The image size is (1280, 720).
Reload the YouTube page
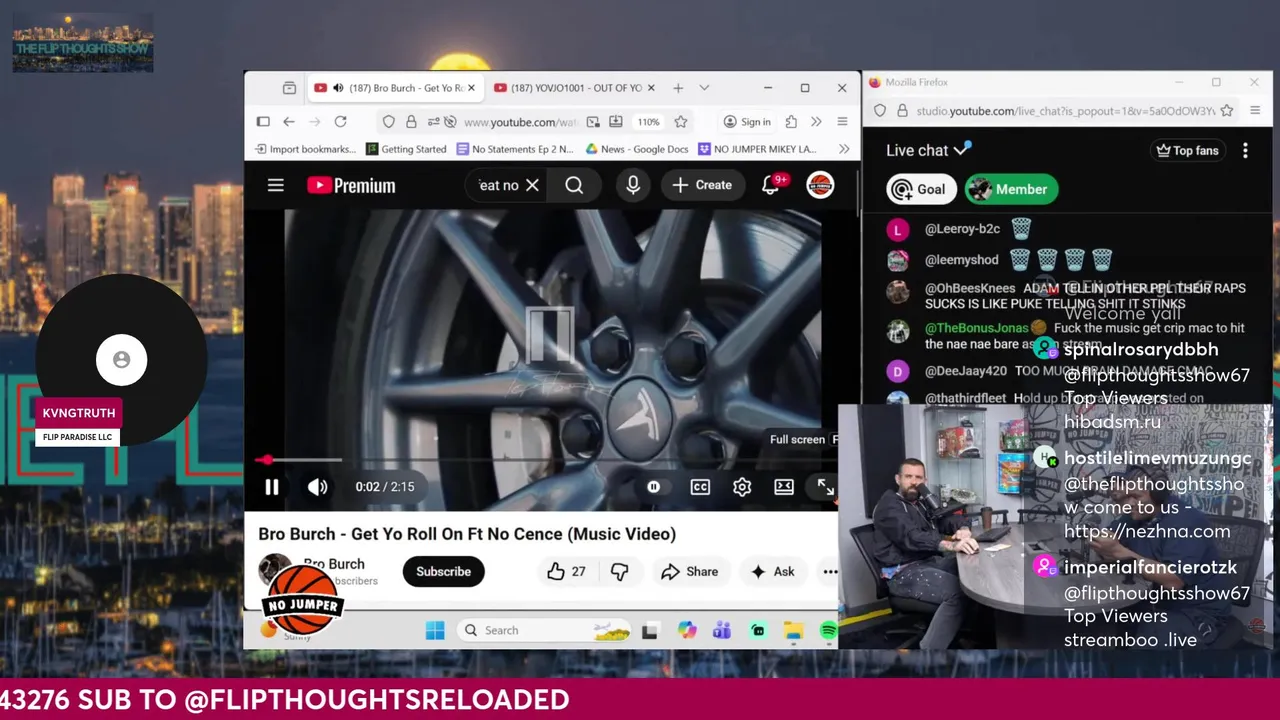pos(340,122)
